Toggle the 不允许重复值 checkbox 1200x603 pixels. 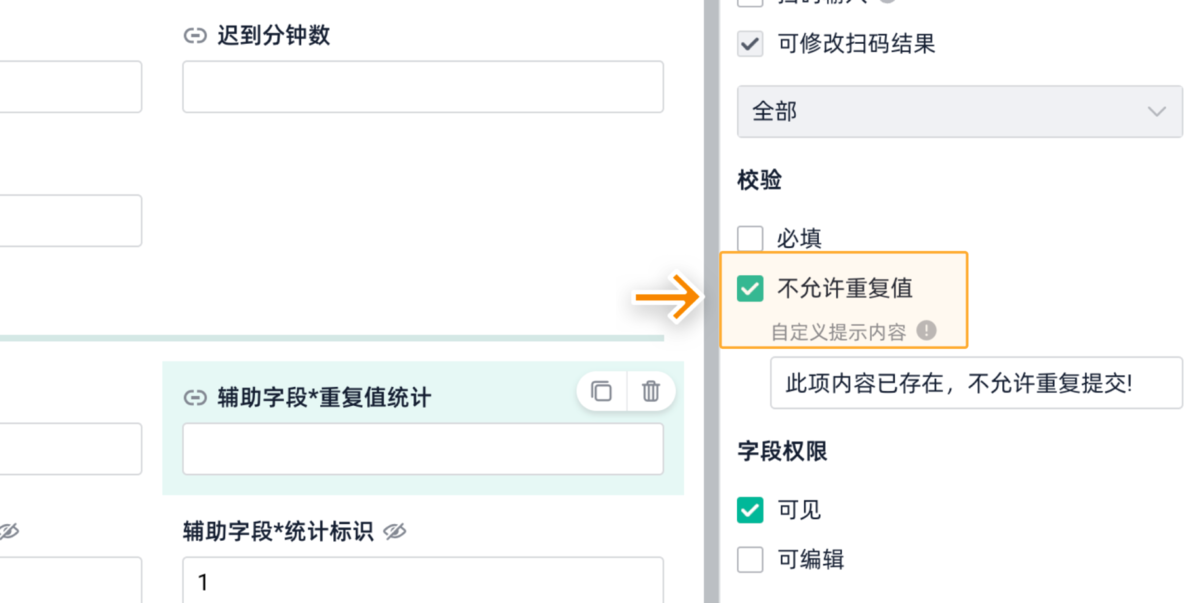click(x=750, y=289)
